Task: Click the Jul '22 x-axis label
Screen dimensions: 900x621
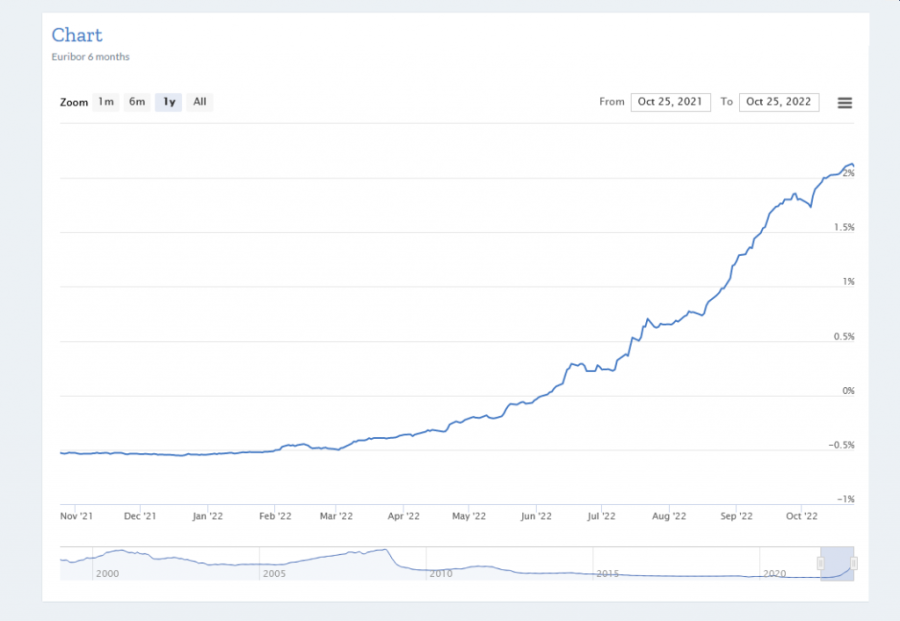Action: (601, 517)
